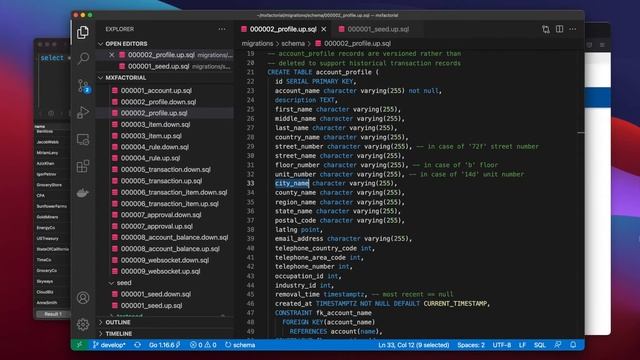Open 000008_account_balance.up.sql file
Image resolution: width=640 pixels, height=360 pixels.
(164, 249)
